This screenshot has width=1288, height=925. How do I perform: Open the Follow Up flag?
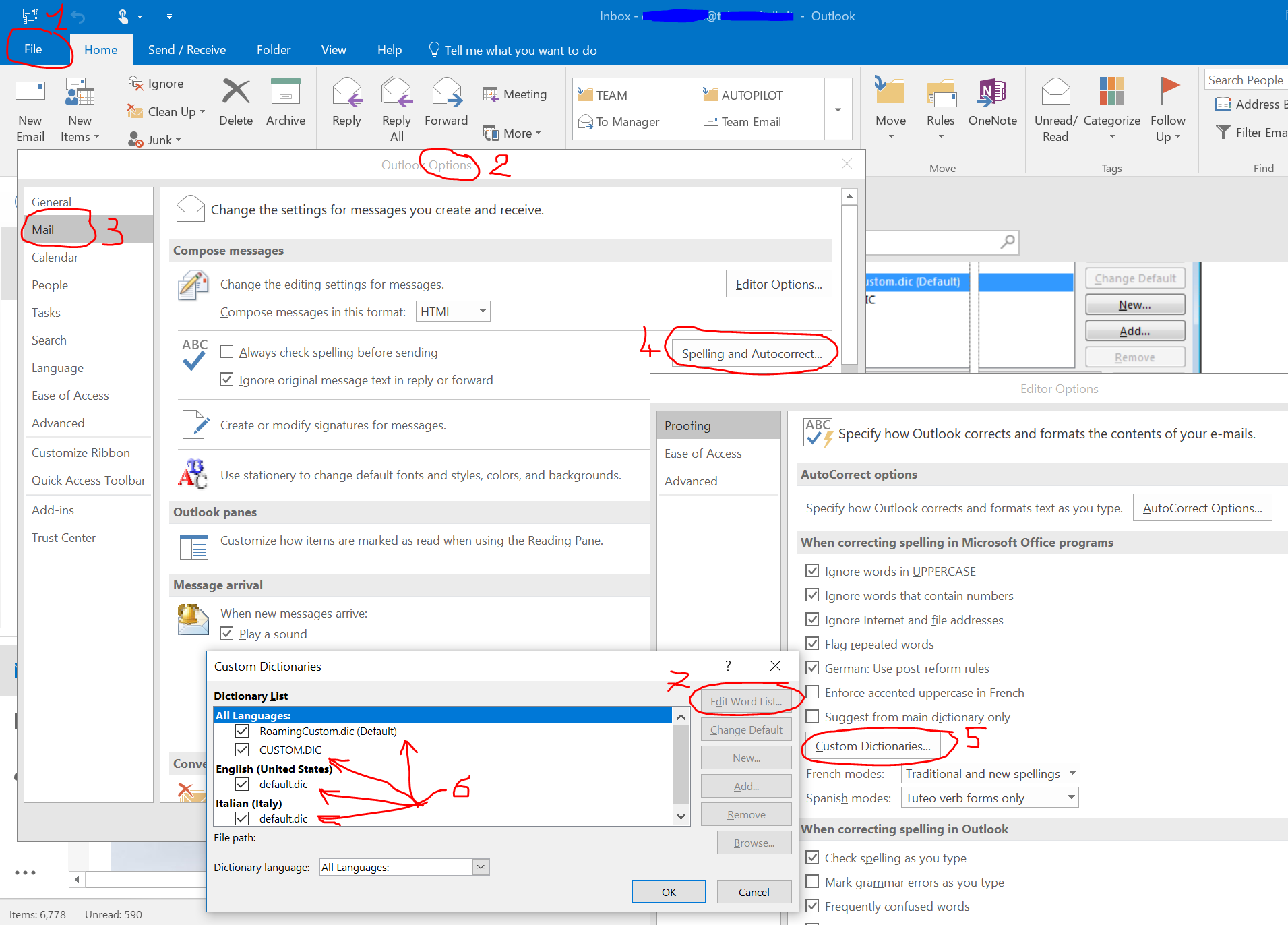point(1168,93)
